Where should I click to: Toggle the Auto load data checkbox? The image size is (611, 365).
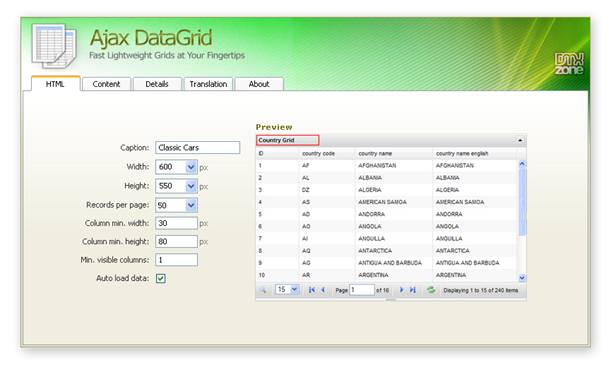pyautogui.click(x=161, y=278)
